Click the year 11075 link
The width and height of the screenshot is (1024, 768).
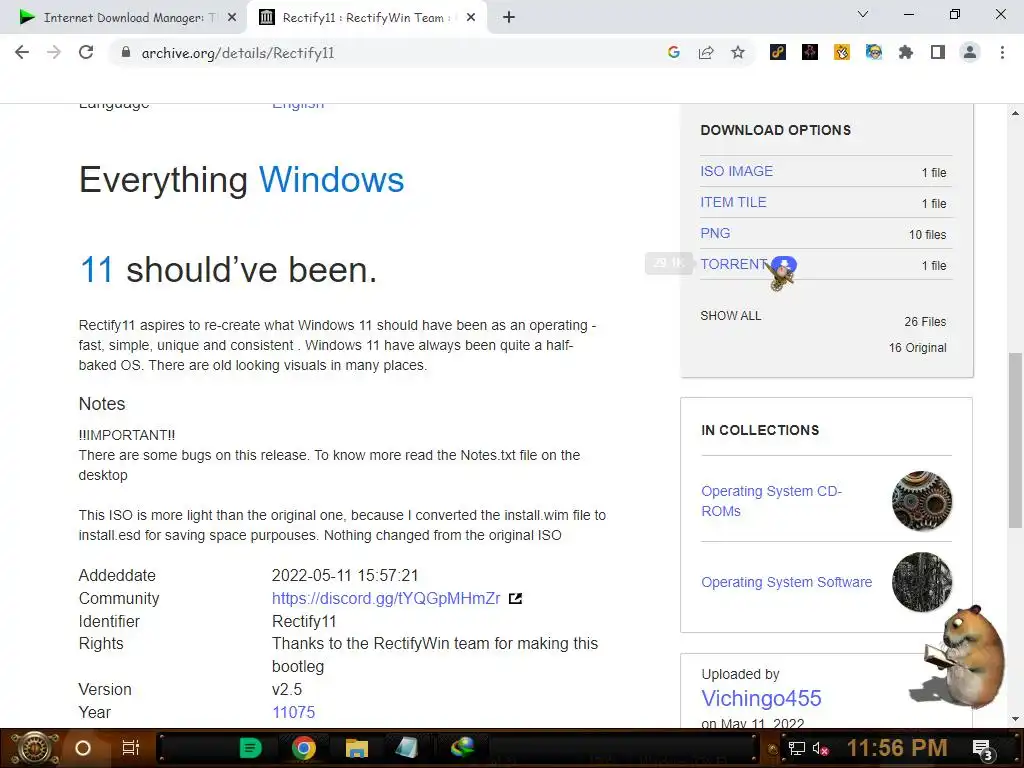coord(293,712)
